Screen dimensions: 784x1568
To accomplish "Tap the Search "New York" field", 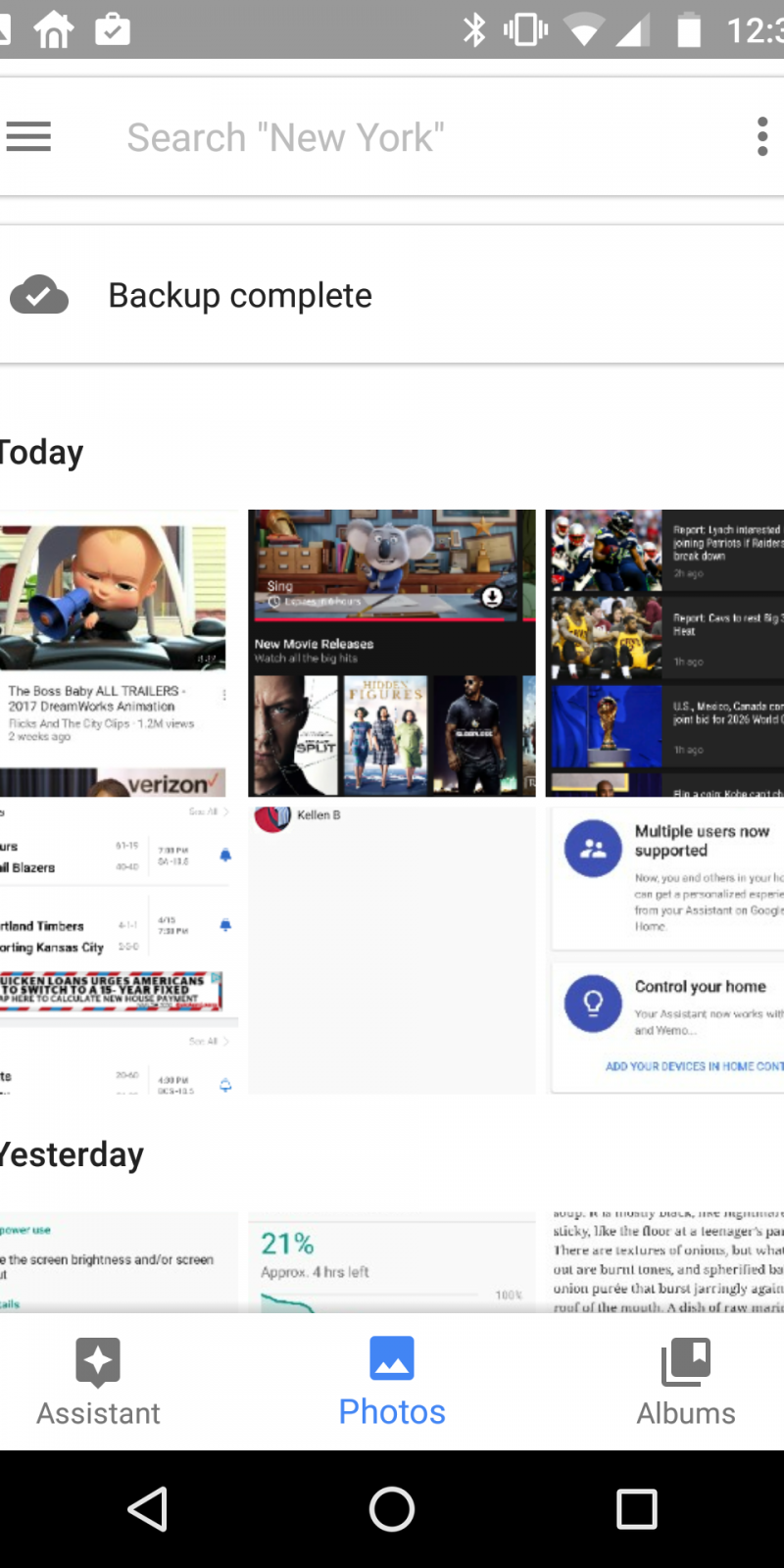I will tap(392, 137).
